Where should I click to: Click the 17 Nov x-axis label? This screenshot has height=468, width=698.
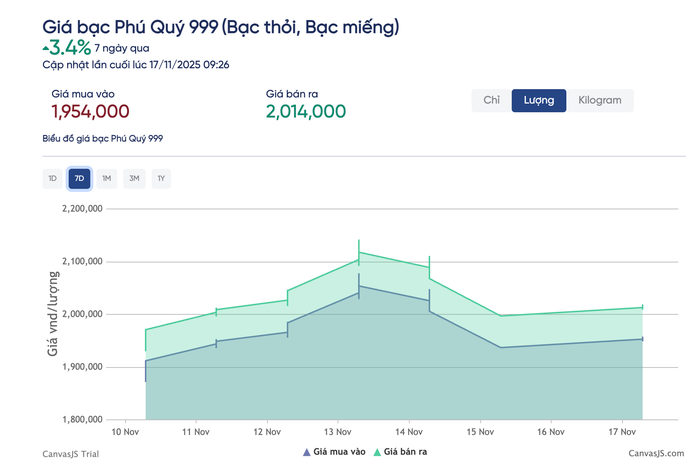(x=623, y=432)
